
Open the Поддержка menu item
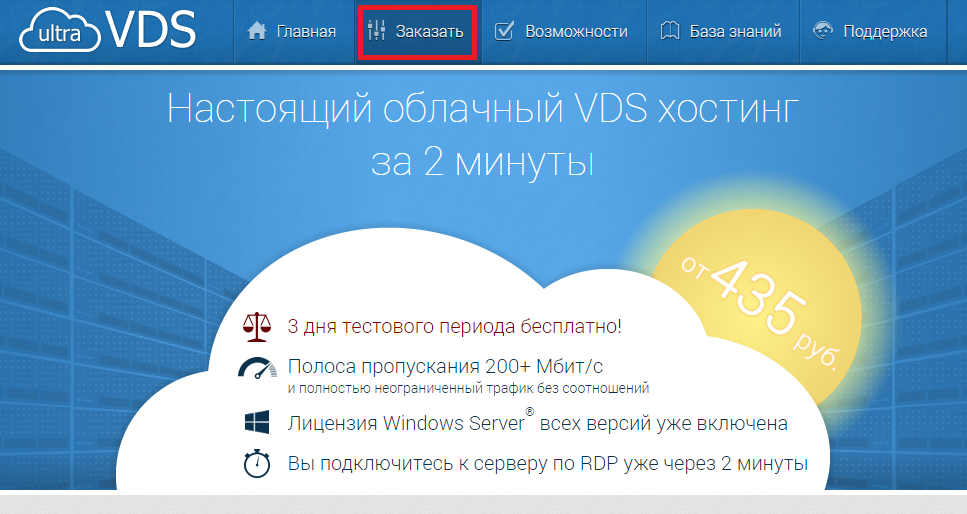tap(873, 32)
